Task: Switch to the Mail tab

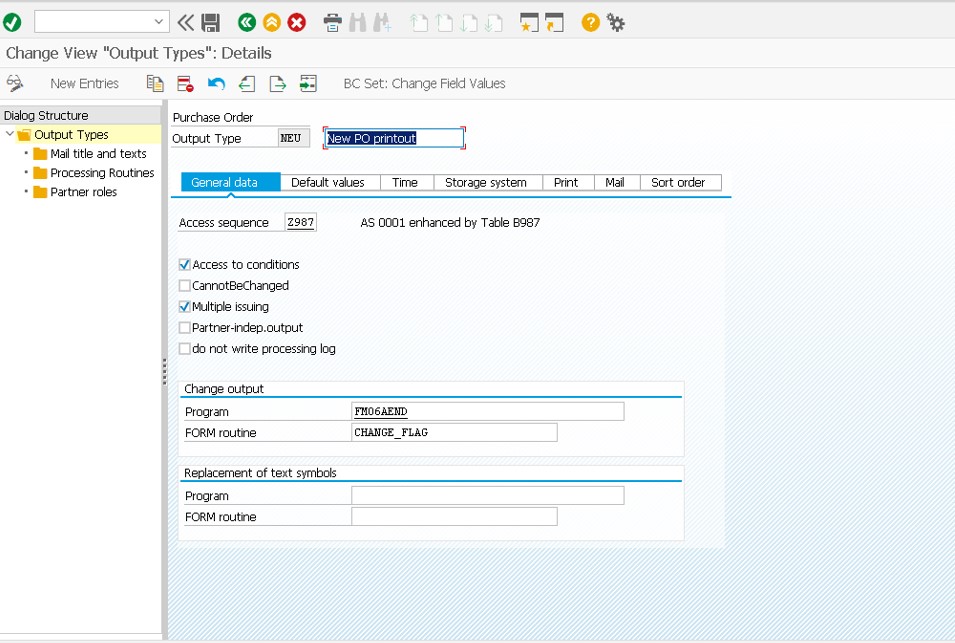Action: (617, 182)
